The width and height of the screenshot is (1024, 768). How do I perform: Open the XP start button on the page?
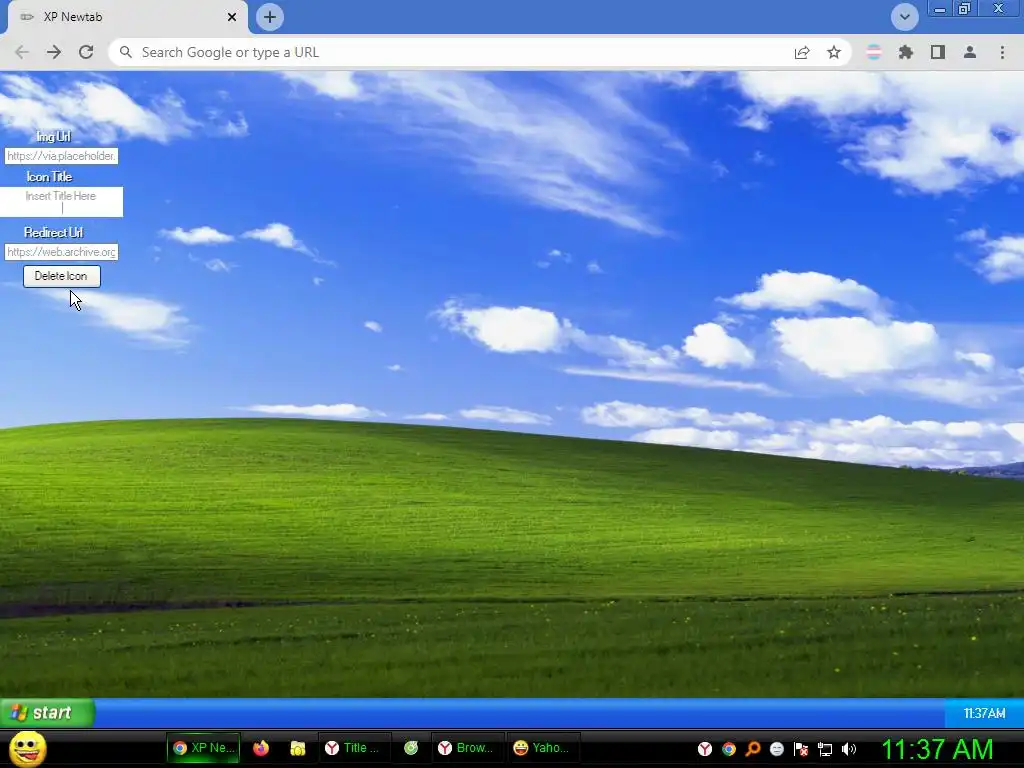pos(47,712)
